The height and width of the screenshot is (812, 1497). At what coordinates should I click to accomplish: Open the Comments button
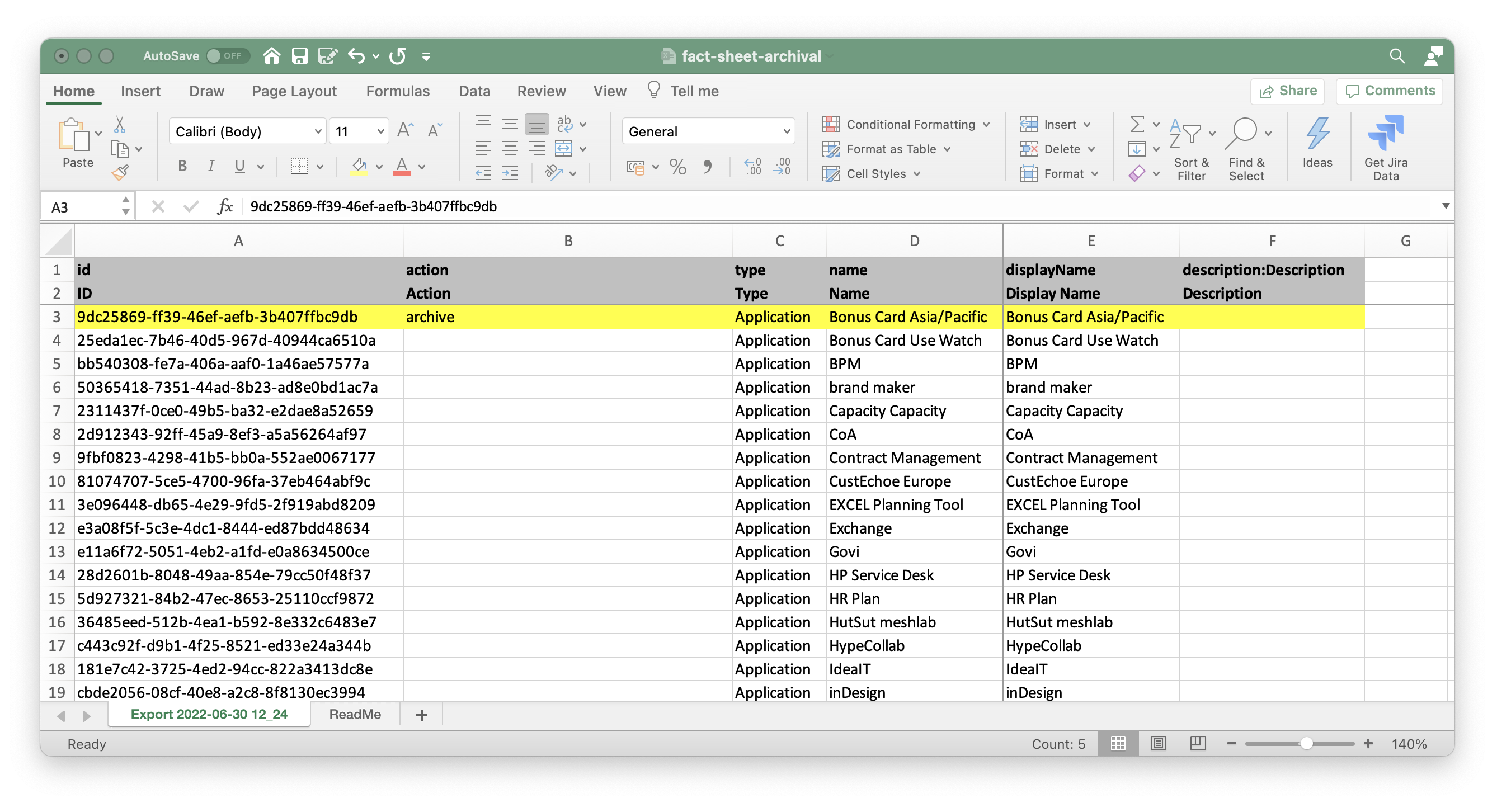tap(1389, 91)
